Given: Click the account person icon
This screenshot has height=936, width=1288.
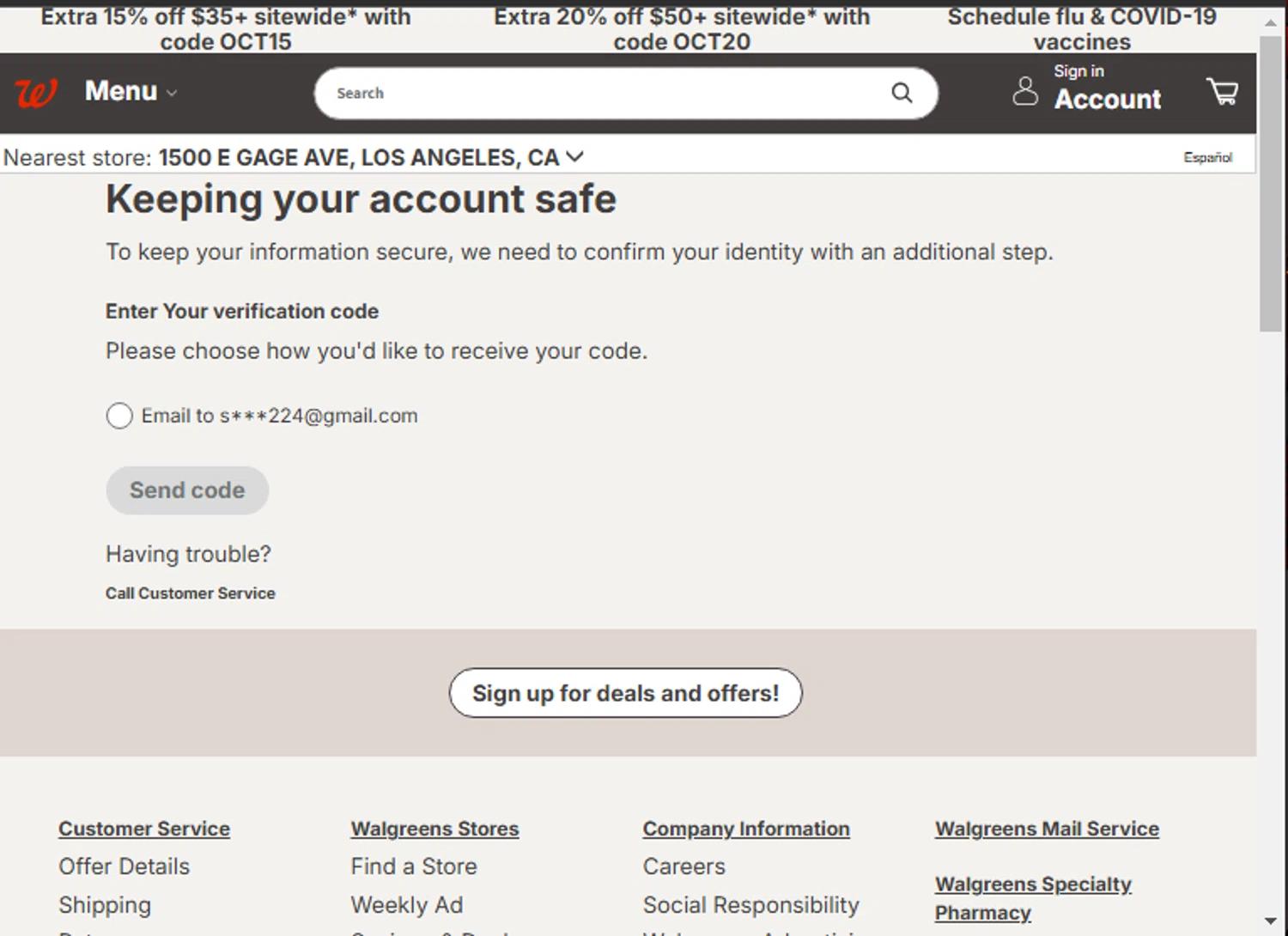Looking at the screenshot, I should [1025, 91].
